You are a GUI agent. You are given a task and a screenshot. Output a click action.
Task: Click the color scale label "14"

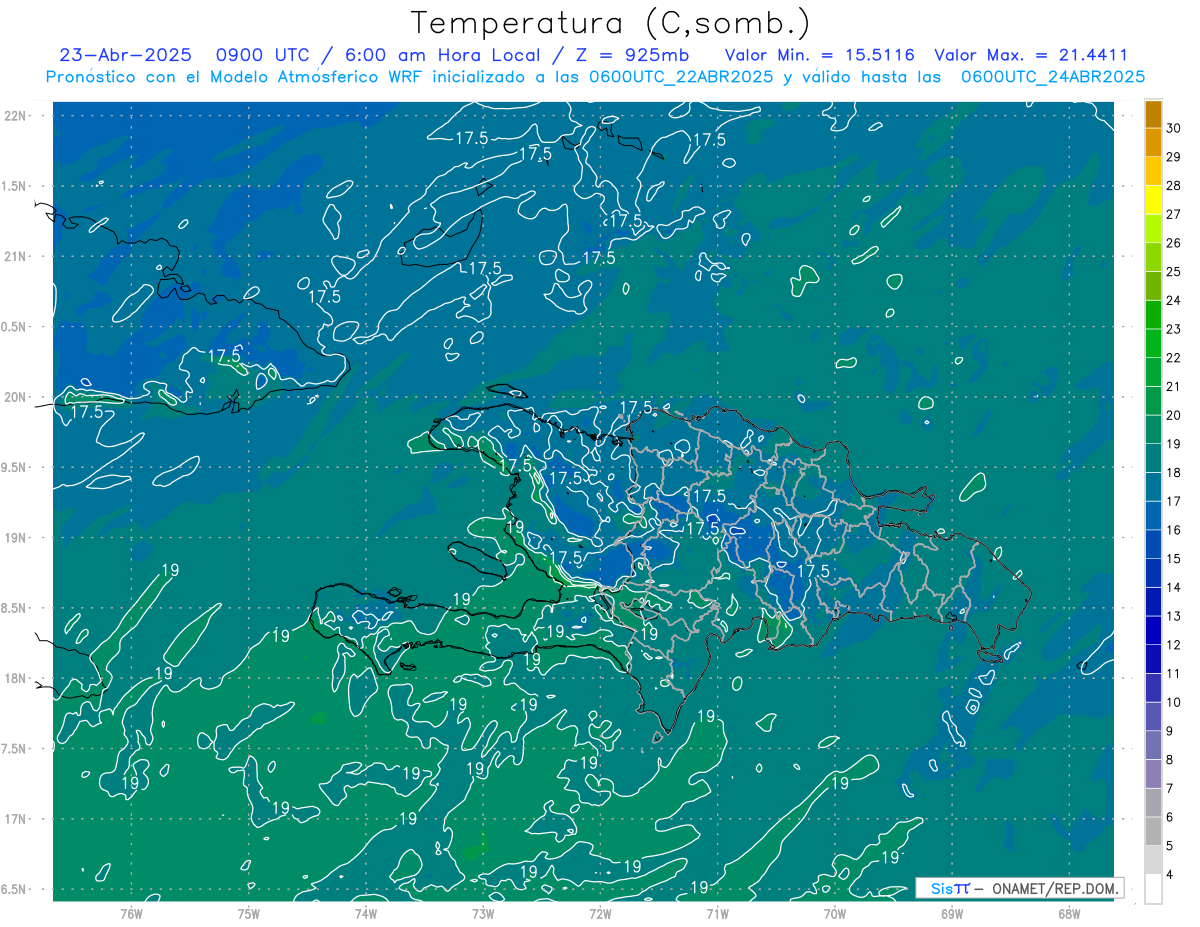pos(1174,587)
